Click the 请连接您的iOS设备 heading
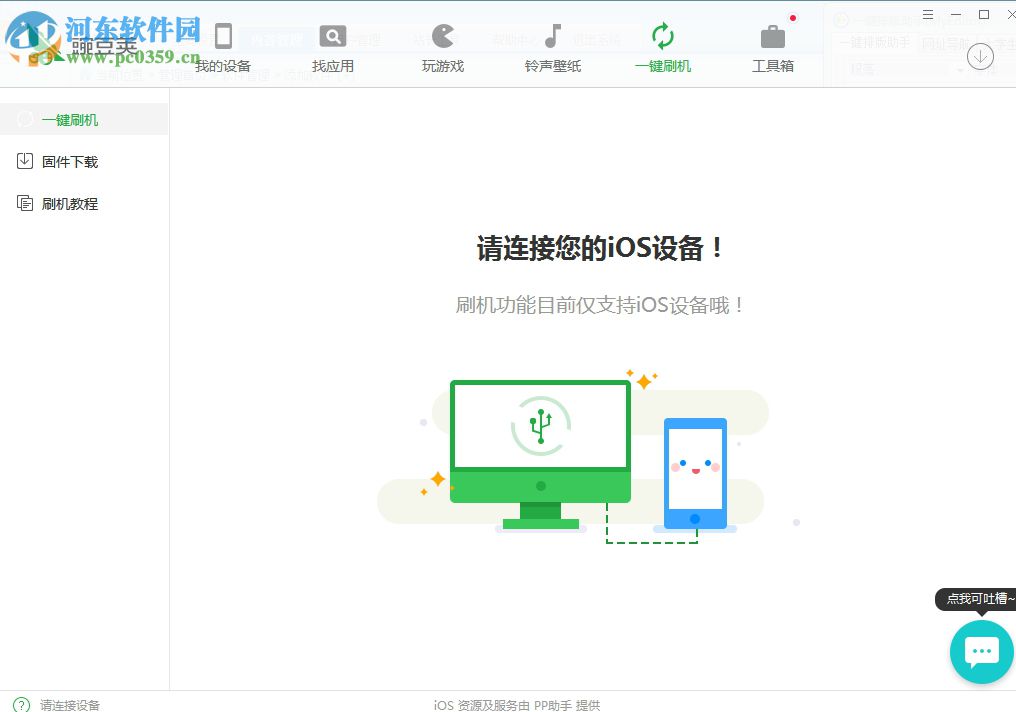 600,248
